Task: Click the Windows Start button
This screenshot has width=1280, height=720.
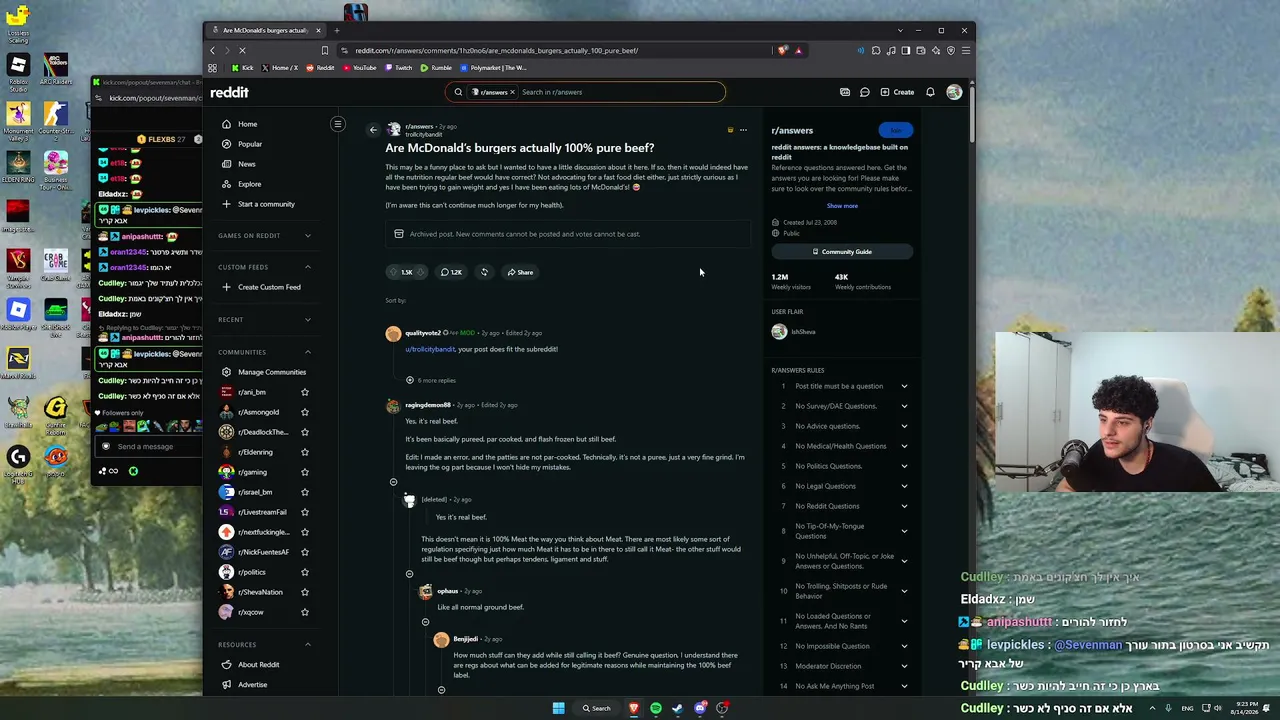Action: click(x=558, y=708)
